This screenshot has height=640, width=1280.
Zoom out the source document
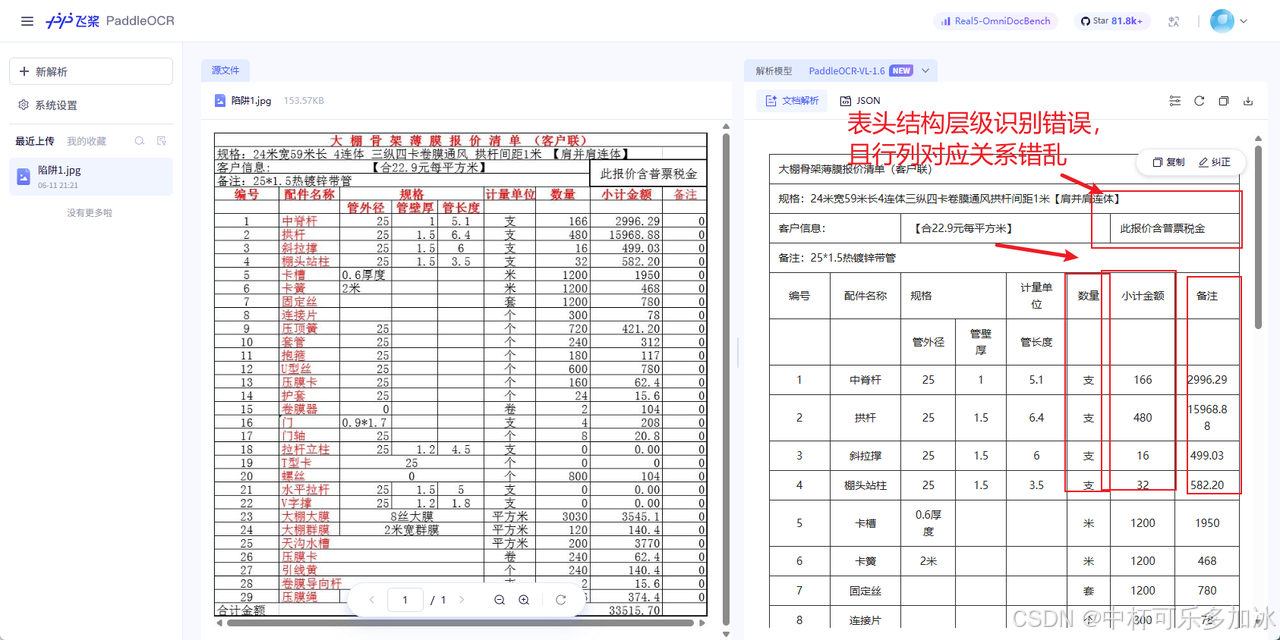pos(499,600)
